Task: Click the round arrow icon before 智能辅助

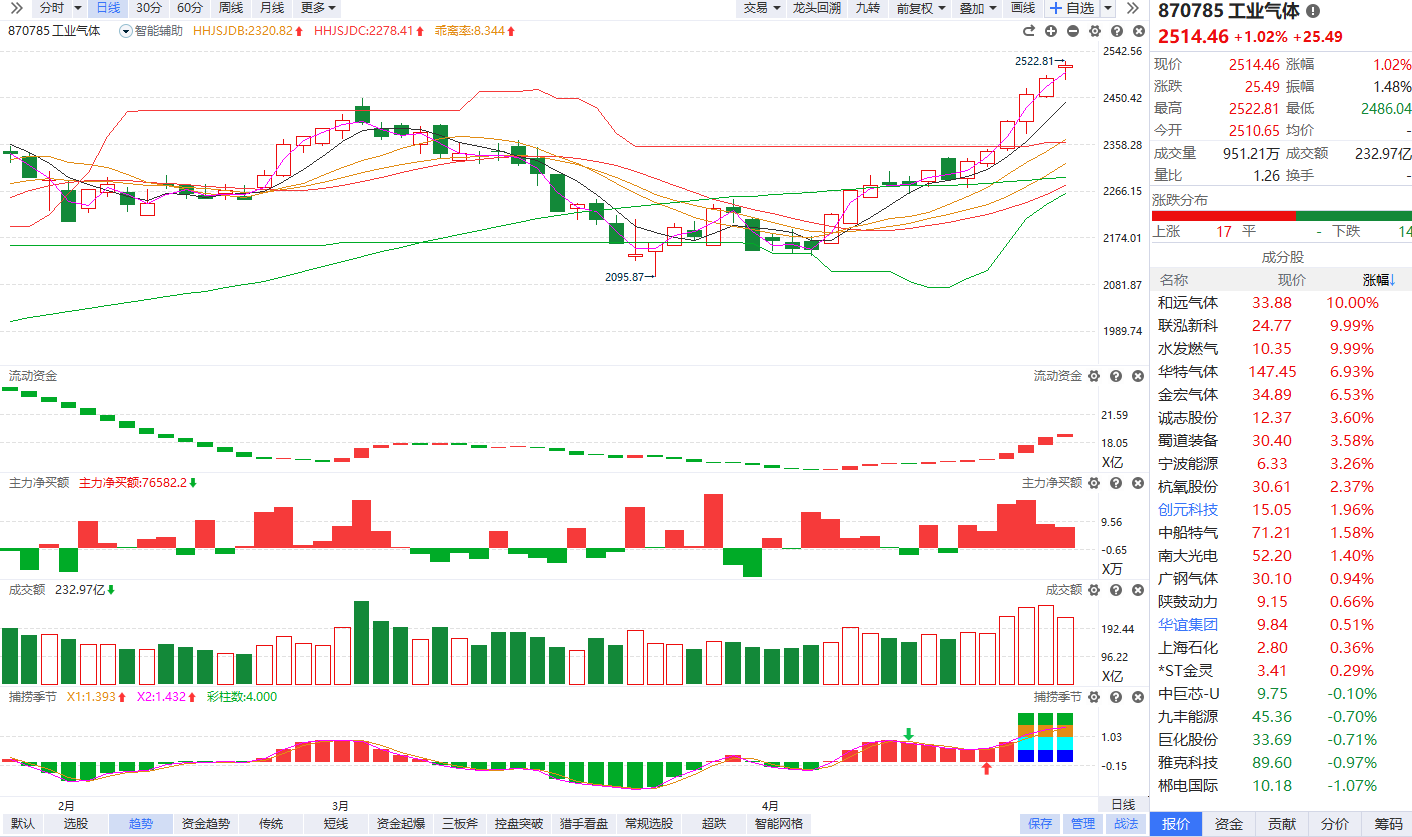Action: [125, 31]
